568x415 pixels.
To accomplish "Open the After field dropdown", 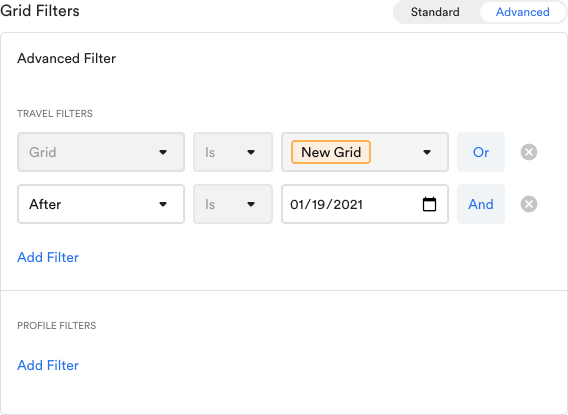I will [101, 204].
